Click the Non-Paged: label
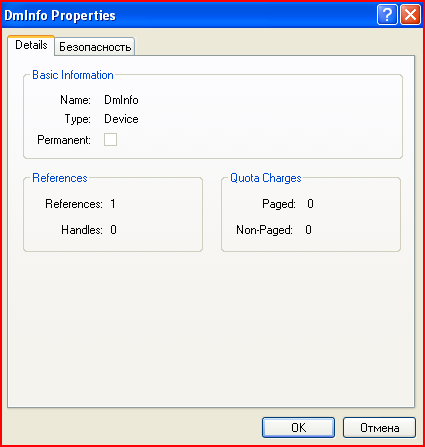Screen dimensions: 425x447 (x=264, y=230)
